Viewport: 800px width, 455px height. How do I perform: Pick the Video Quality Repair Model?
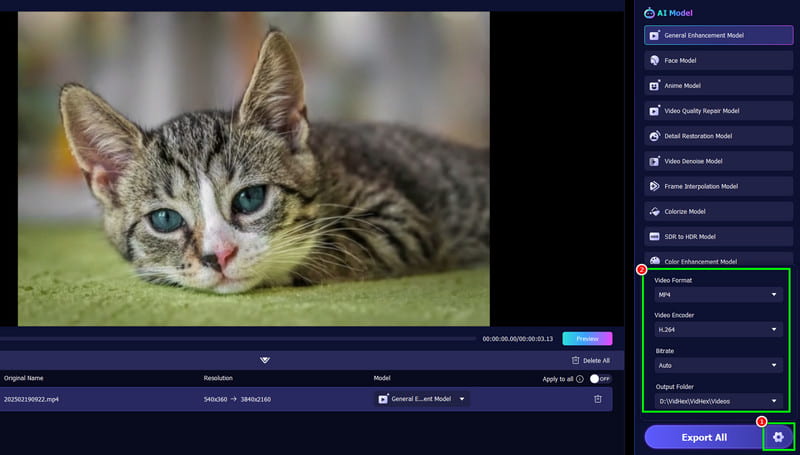click(x=718, y=111)
